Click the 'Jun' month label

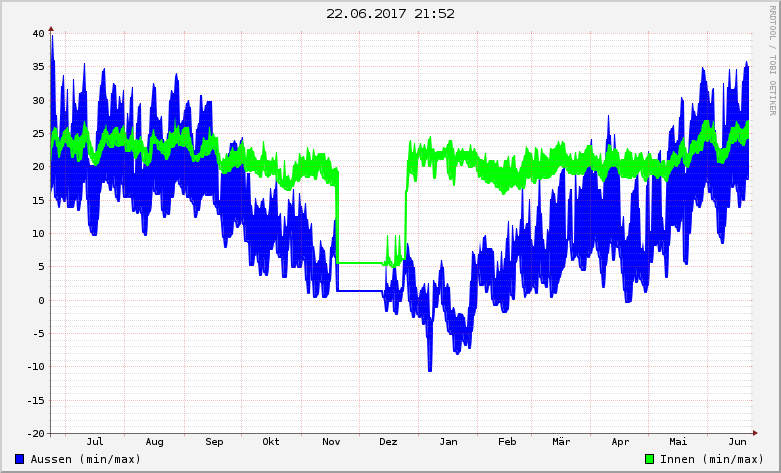pyautogui.click(x=738, y=442)
